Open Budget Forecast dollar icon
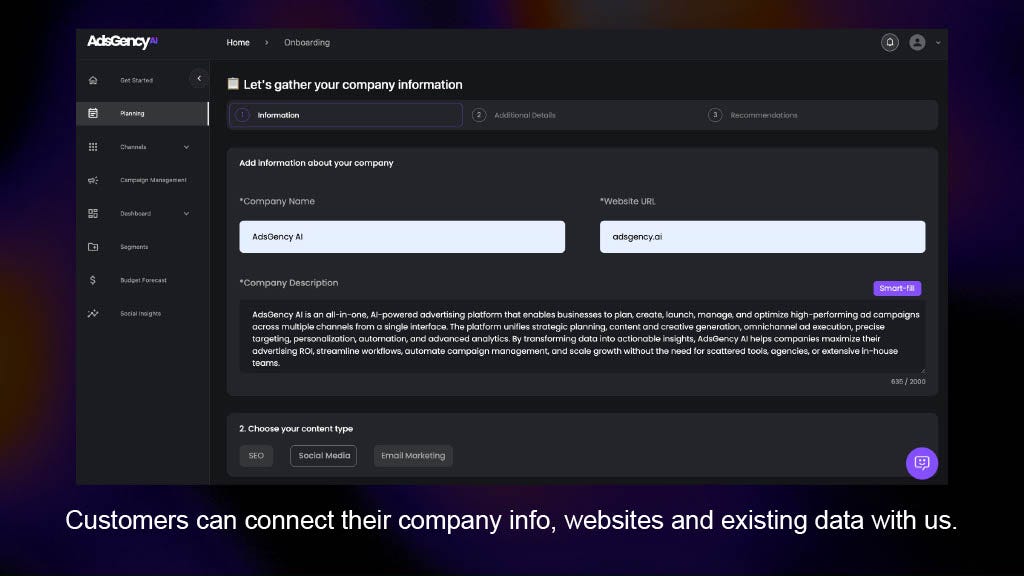 [93, 280]
